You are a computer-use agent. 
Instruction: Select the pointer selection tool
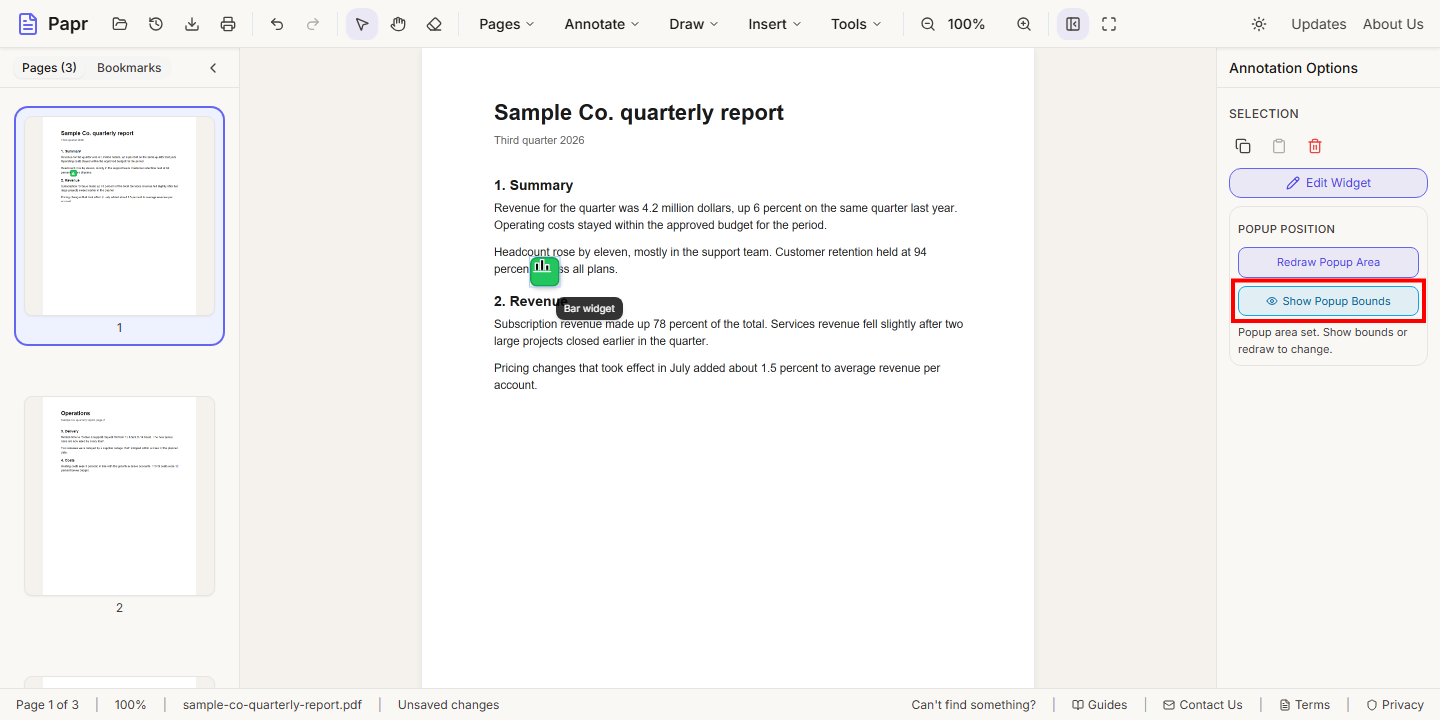[x=362, y=24]
